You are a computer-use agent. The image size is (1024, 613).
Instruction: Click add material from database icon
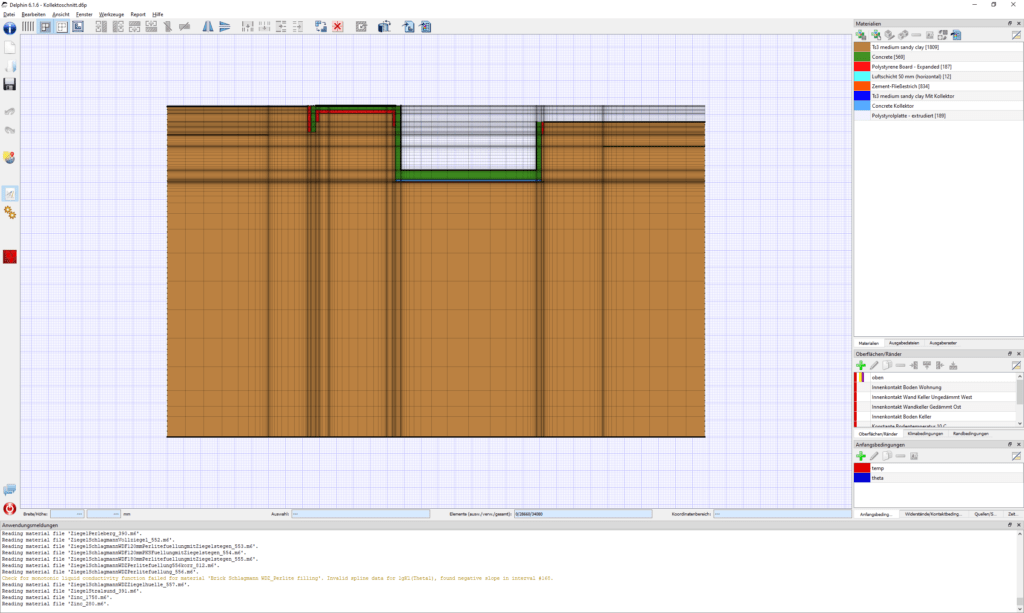[861, 35]
